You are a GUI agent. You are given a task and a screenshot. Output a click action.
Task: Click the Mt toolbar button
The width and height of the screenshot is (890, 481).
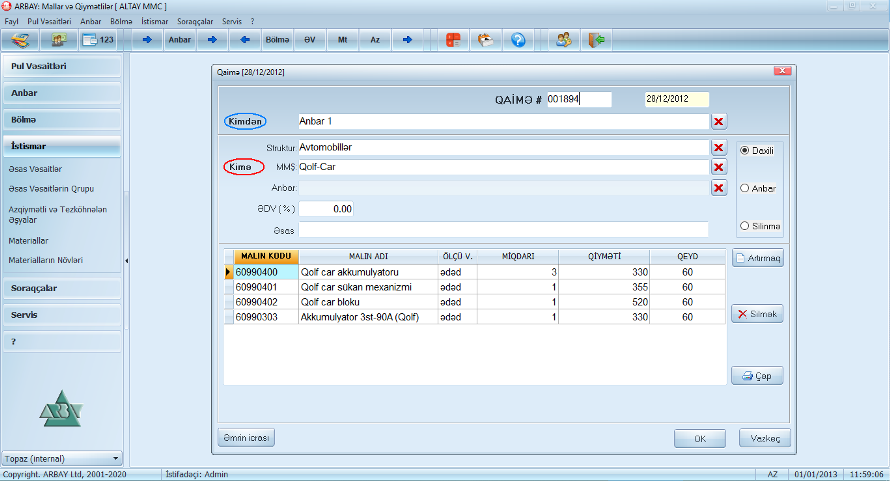coord(342,40)
